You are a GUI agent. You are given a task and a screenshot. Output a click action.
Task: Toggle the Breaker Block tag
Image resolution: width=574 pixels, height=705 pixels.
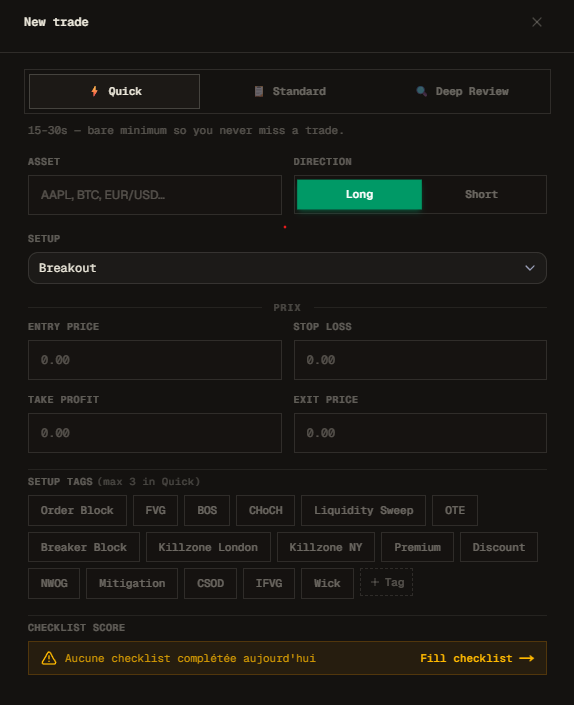coord(84,547)
